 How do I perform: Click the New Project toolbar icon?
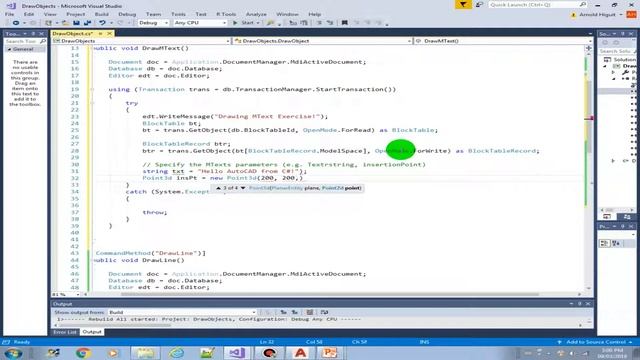pos(48,23)
